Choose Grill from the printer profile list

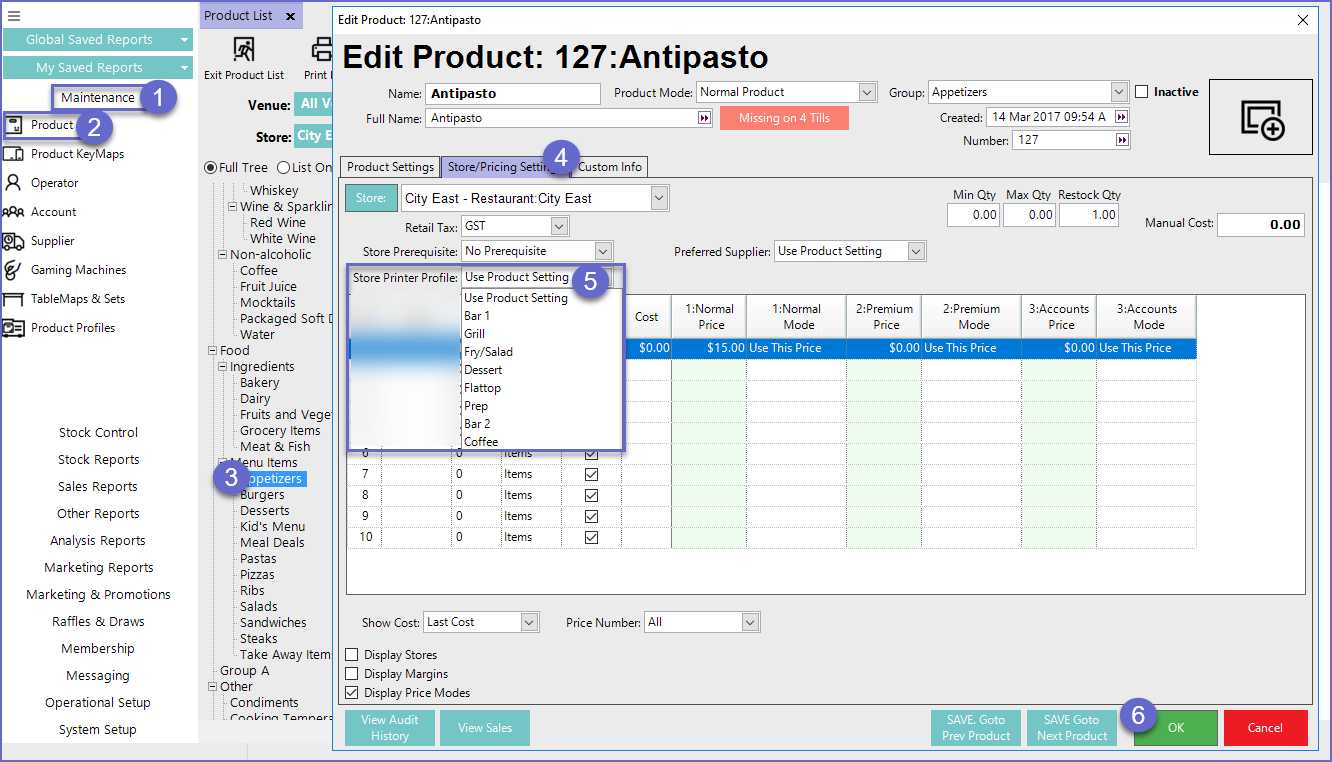tap(475, 334)
